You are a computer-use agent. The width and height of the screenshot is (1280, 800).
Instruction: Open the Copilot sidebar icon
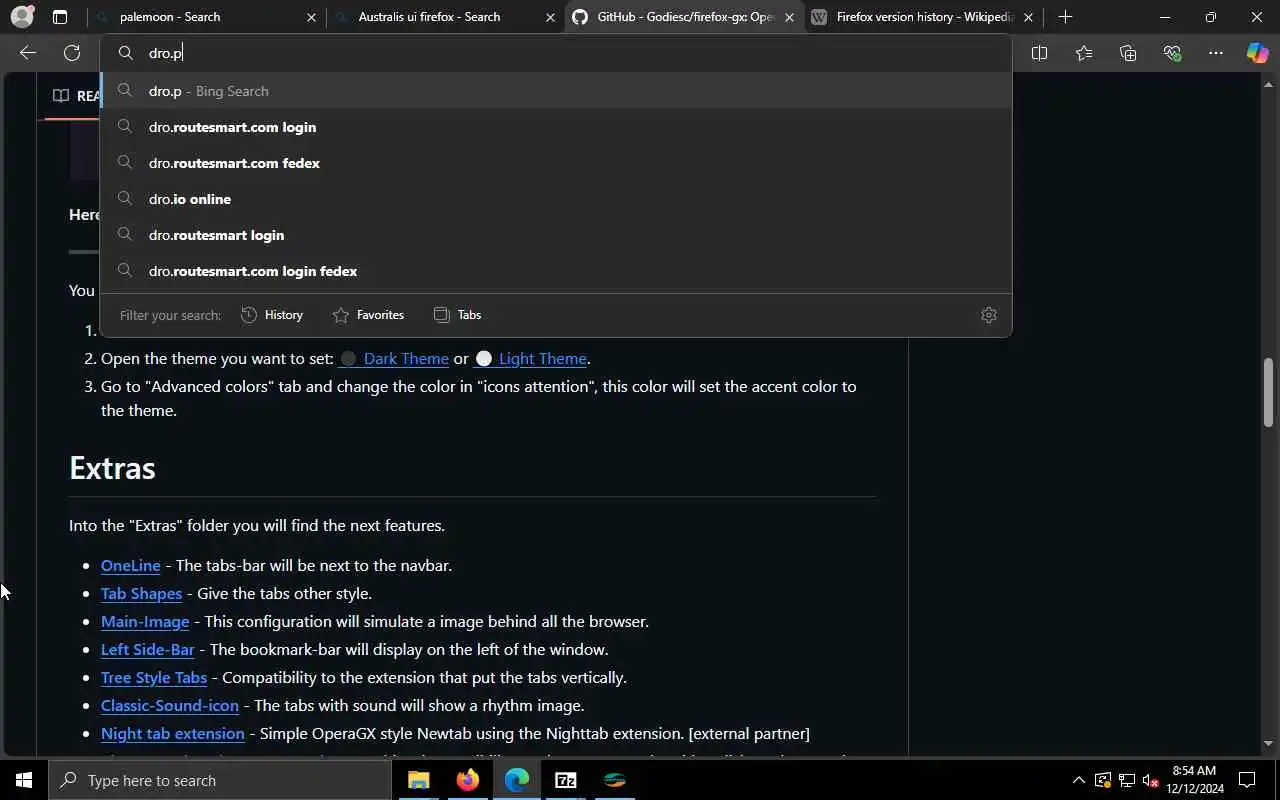(1257, 53)
